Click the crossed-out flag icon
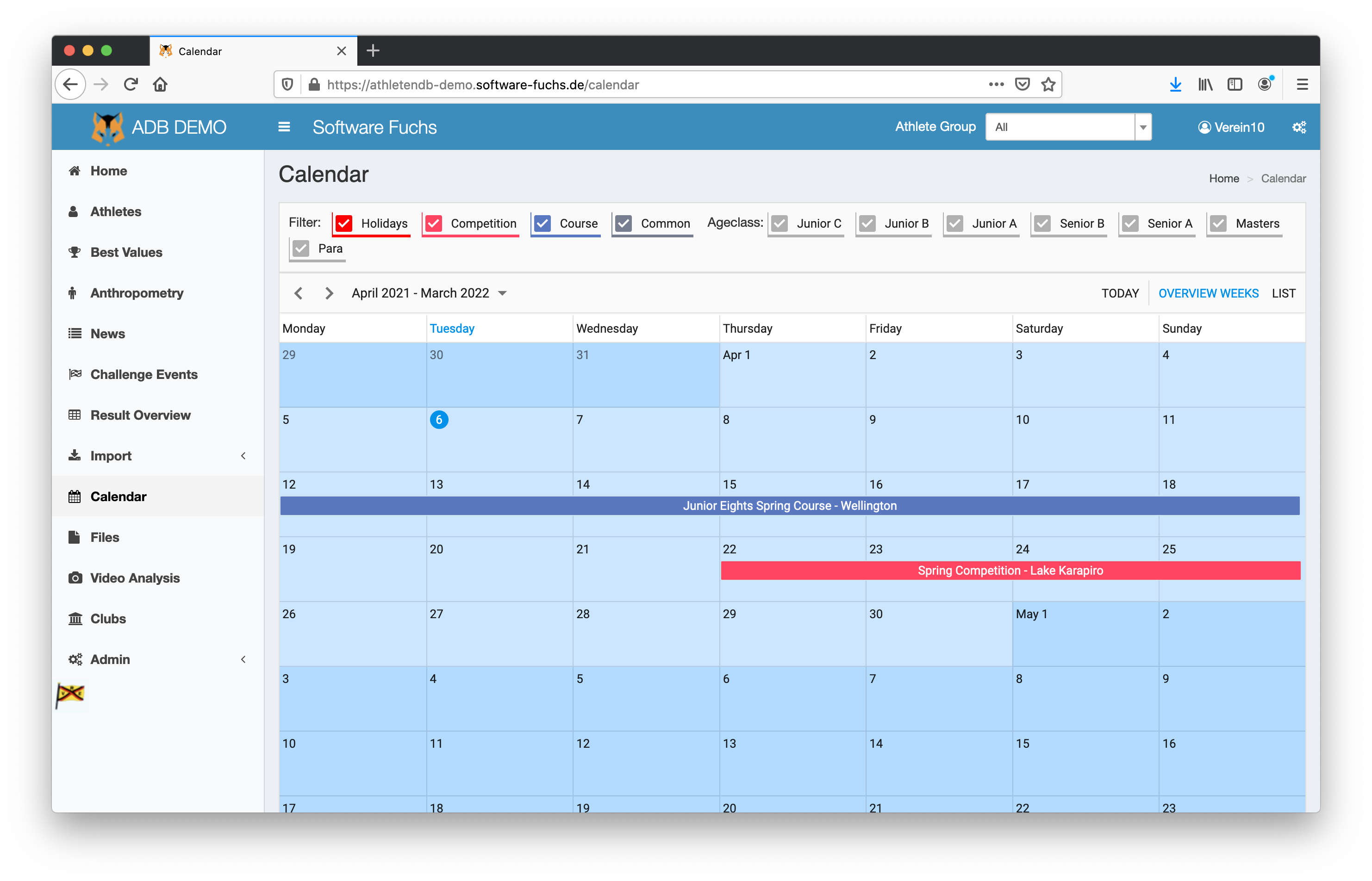 (x=70, y=695)
